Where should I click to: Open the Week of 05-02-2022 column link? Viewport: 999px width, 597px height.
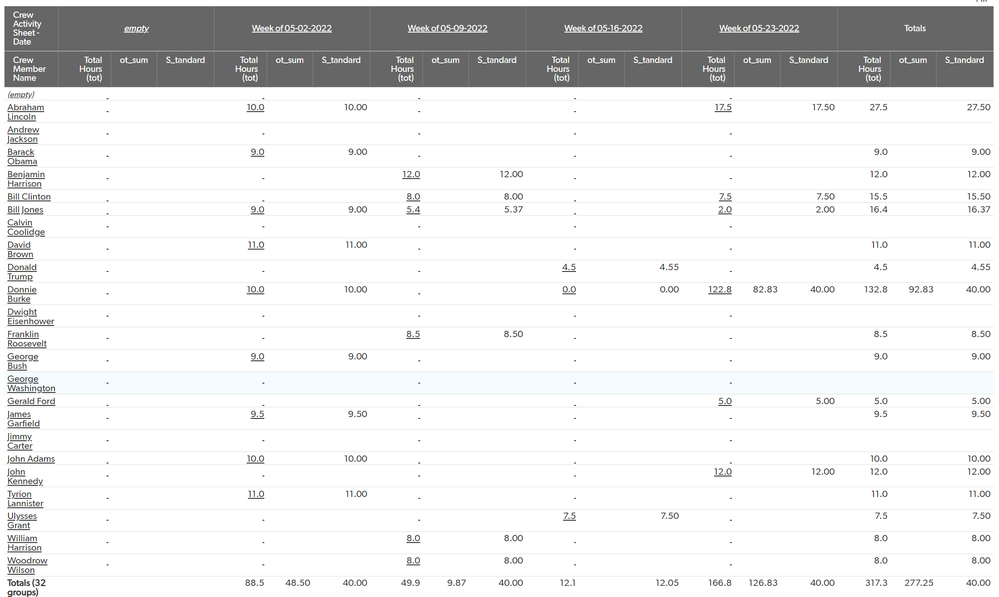click(x=291, y=28)
